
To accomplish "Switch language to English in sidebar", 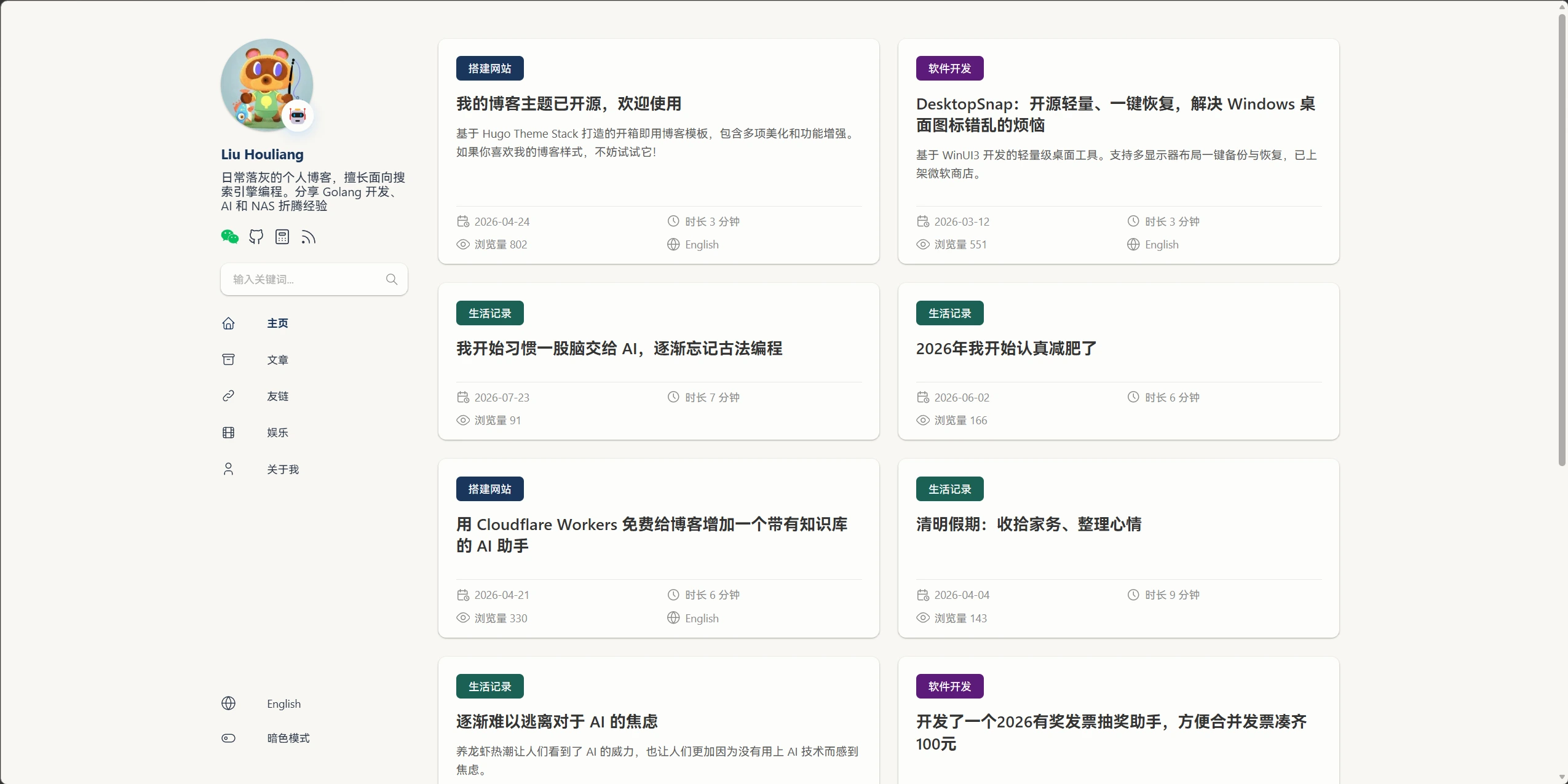I will (283, 703).
